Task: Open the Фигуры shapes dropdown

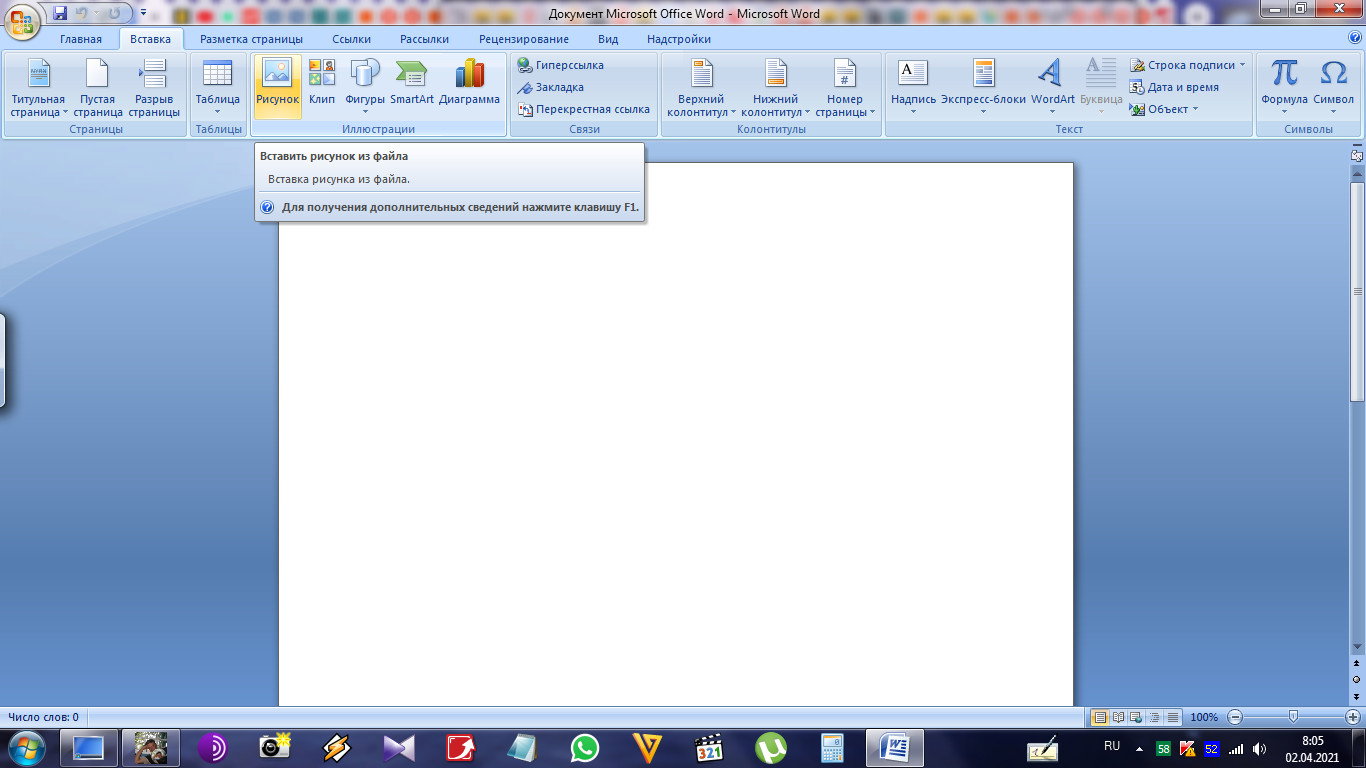Action: coord(365,86)
